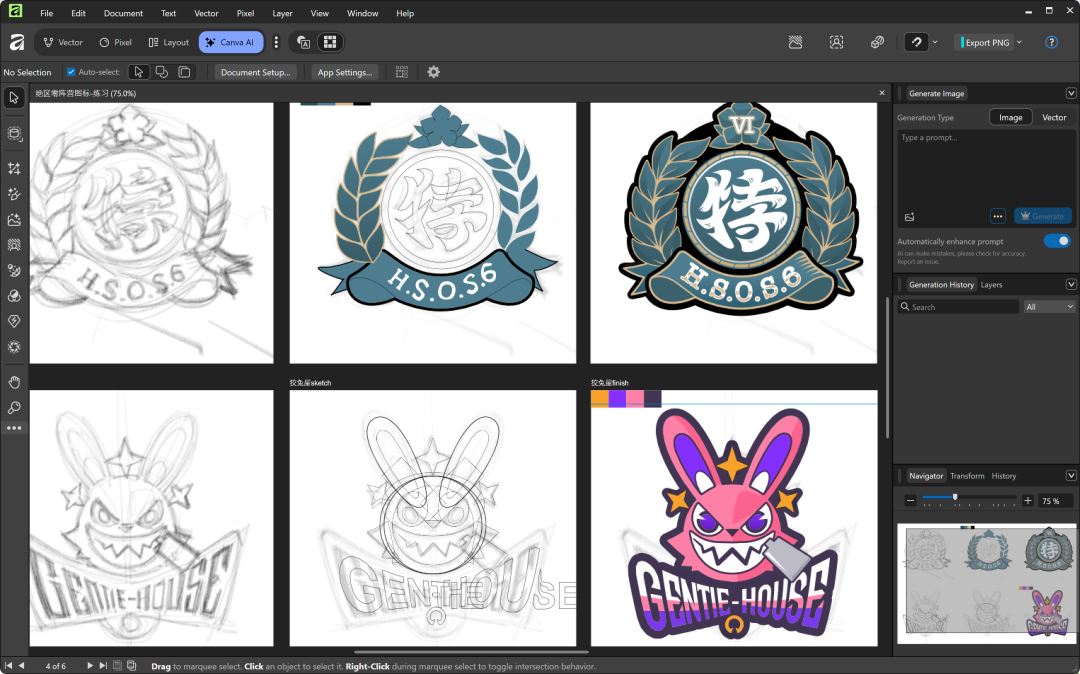Open the All filter dropdown
The width and height of the screenshot is (1080, 674).
(x=1049, y=307)
